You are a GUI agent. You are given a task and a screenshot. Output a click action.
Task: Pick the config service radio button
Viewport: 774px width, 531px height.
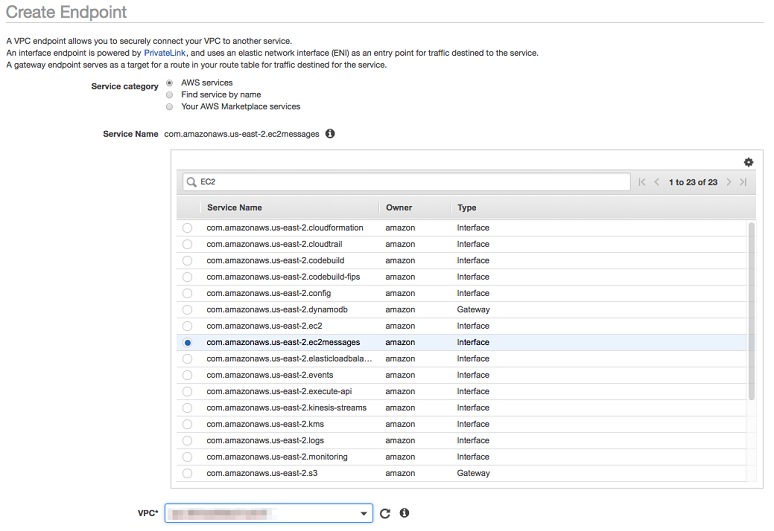[x=187, y=293]
